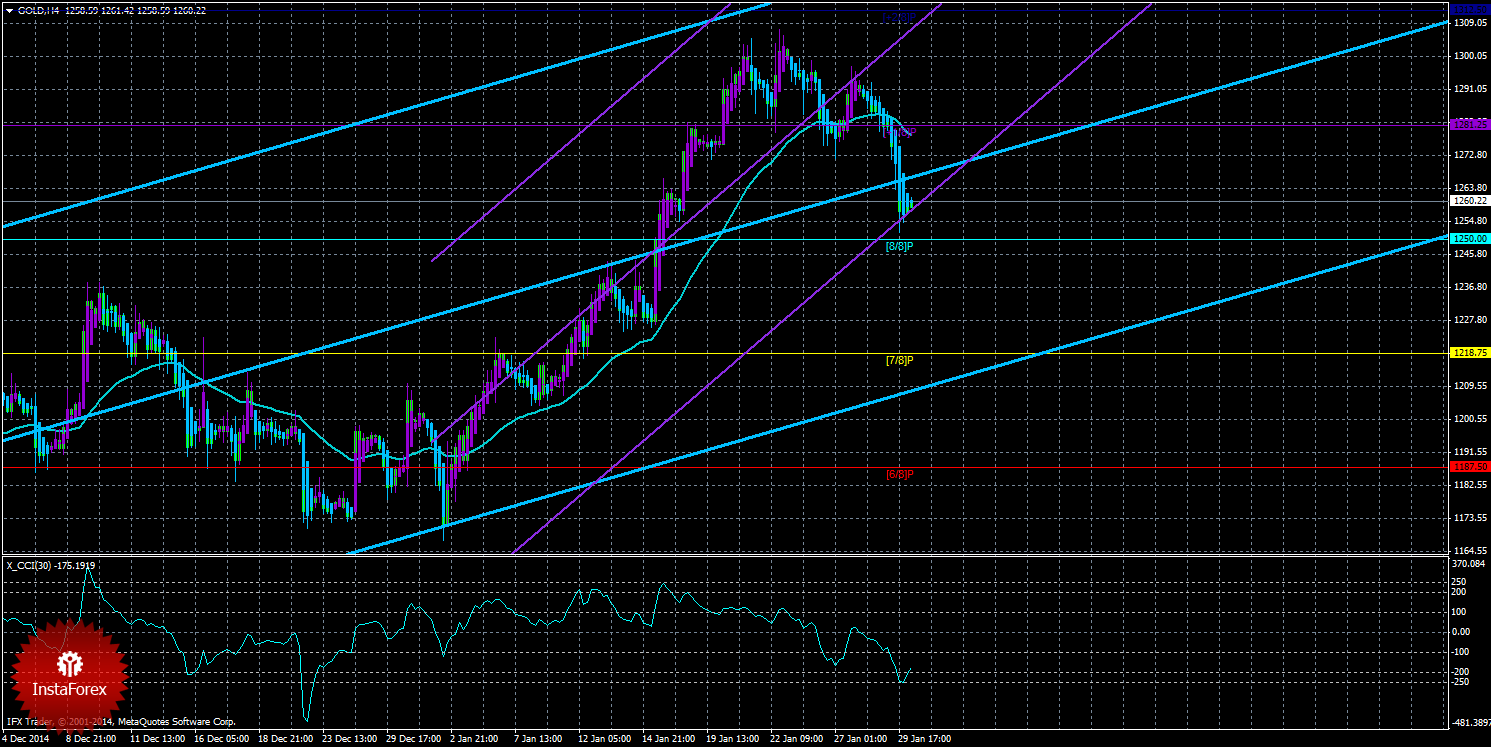Screen dimensions: 1491x747
Task: Select the yellow 1218.75 price level tag
Action: click(1470, 353)
